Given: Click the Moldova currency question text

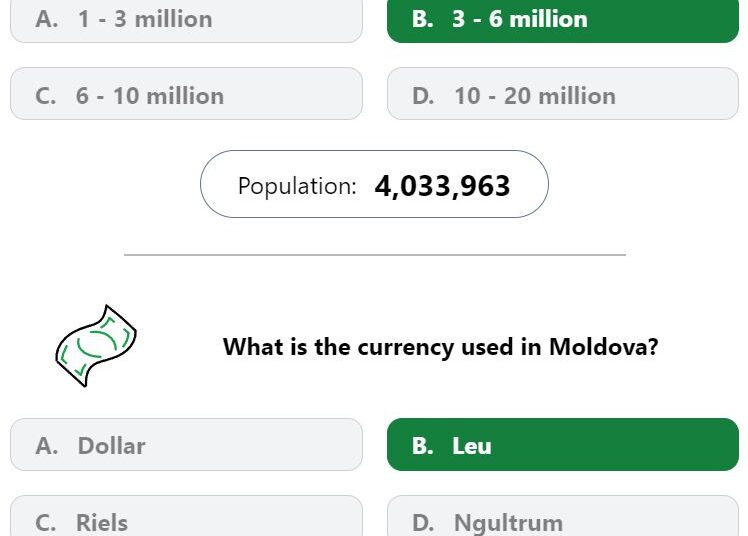Looking at the screenshot, I should tap(440, 346).
